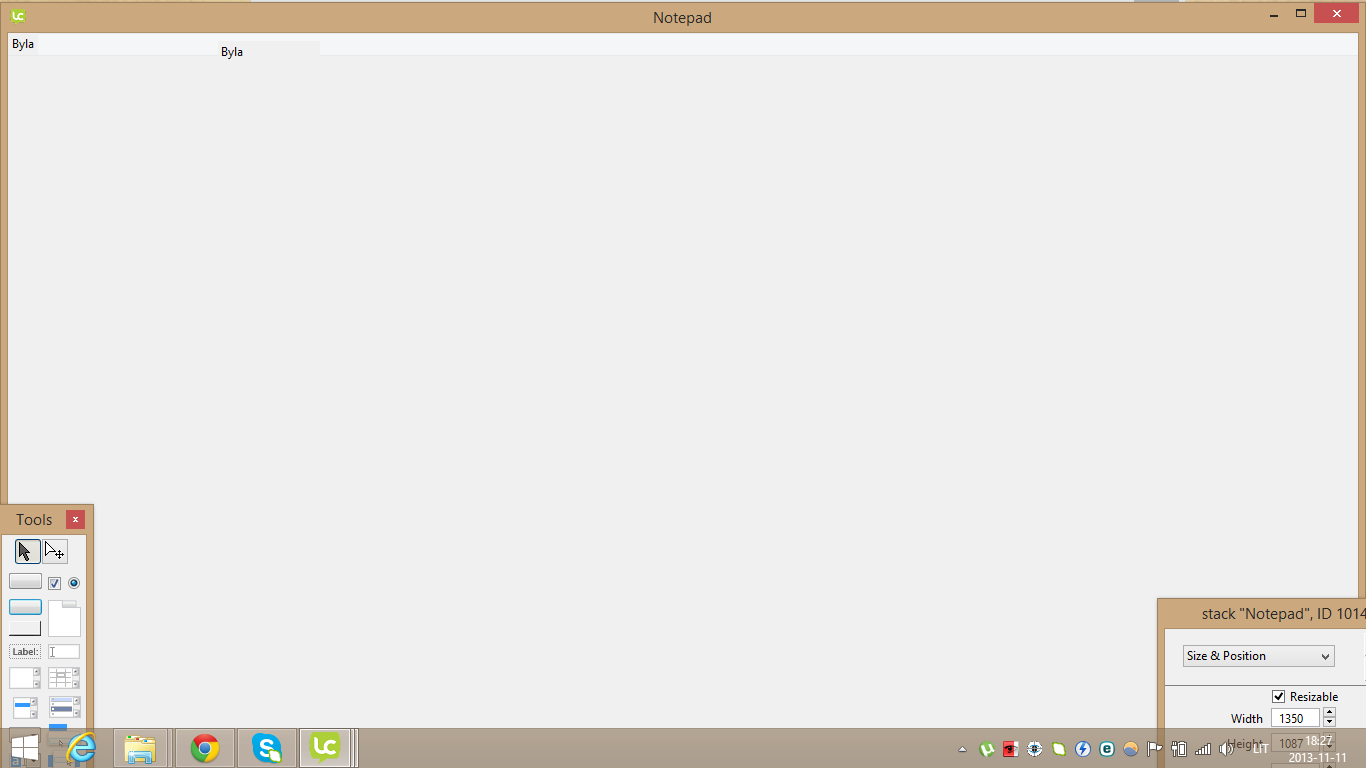
Task: Open the Size & Position dropdown in inspector
Action: (x=1259, y=656)
